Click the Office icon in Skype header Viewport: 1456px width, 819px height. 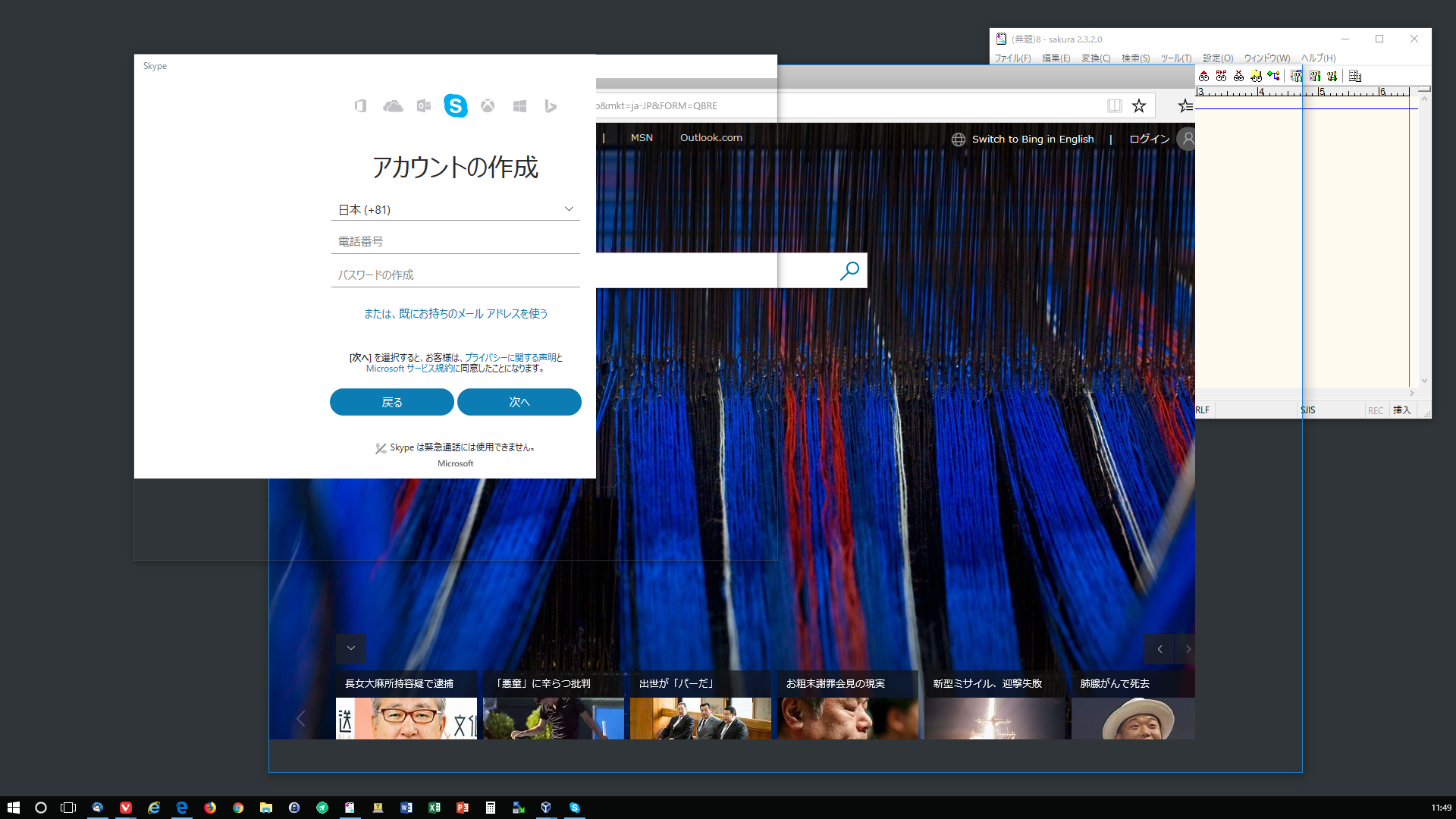pyautogui.click(x=360, y=106)
